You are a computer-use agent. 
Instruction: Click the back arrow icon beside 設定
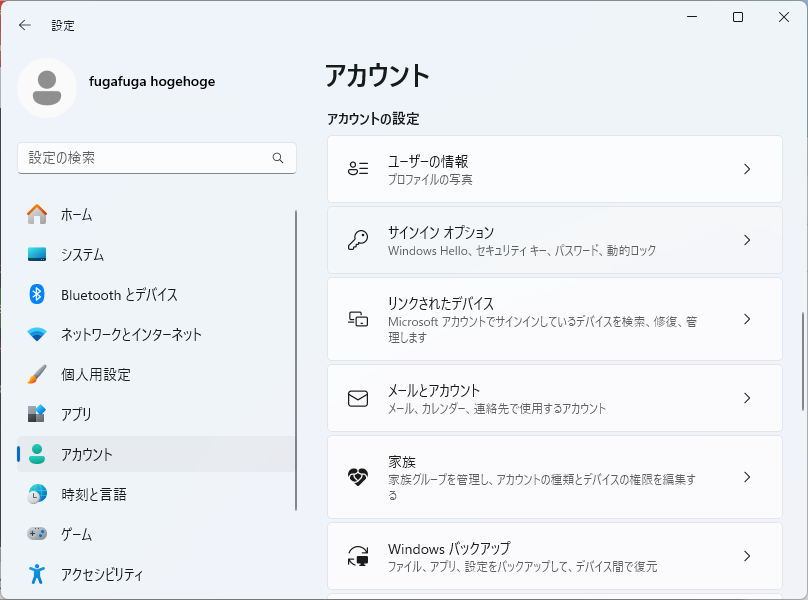tap(24, 25)
